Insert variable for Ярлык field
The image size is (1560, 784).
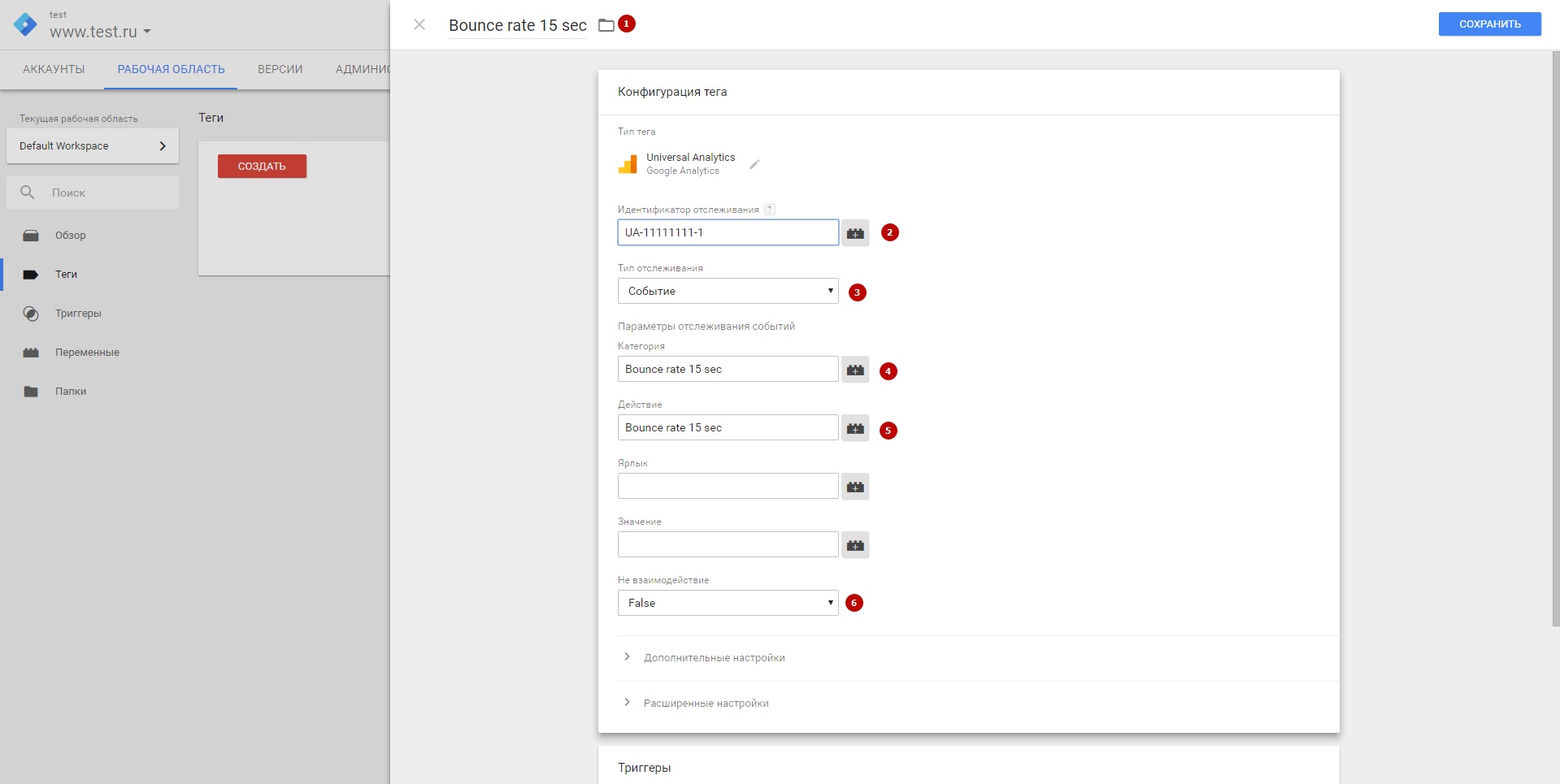[x=855, y=487]
